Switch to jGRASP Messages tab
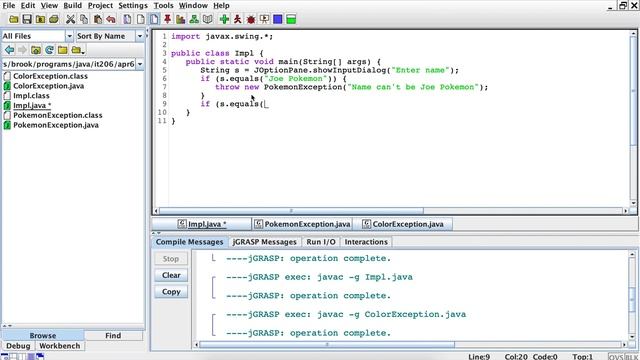 click(x=264, y=242)
